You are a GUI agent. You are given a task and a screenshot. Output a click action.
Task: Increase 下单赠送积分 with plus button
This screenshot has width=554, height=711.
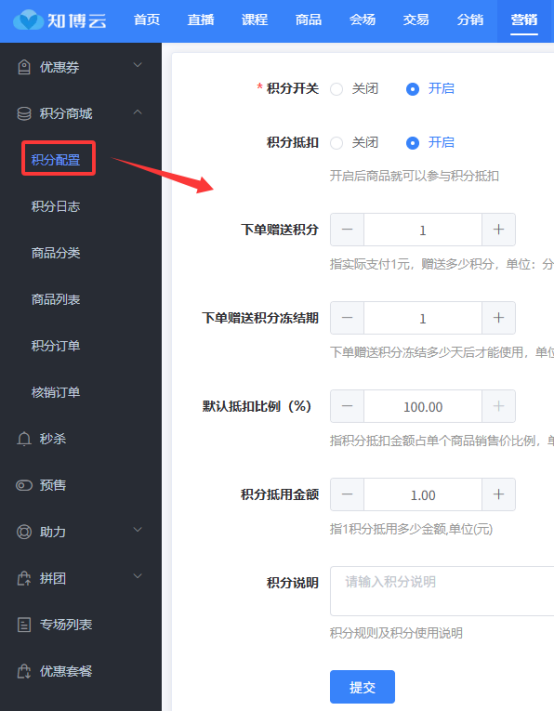(498, 230)
